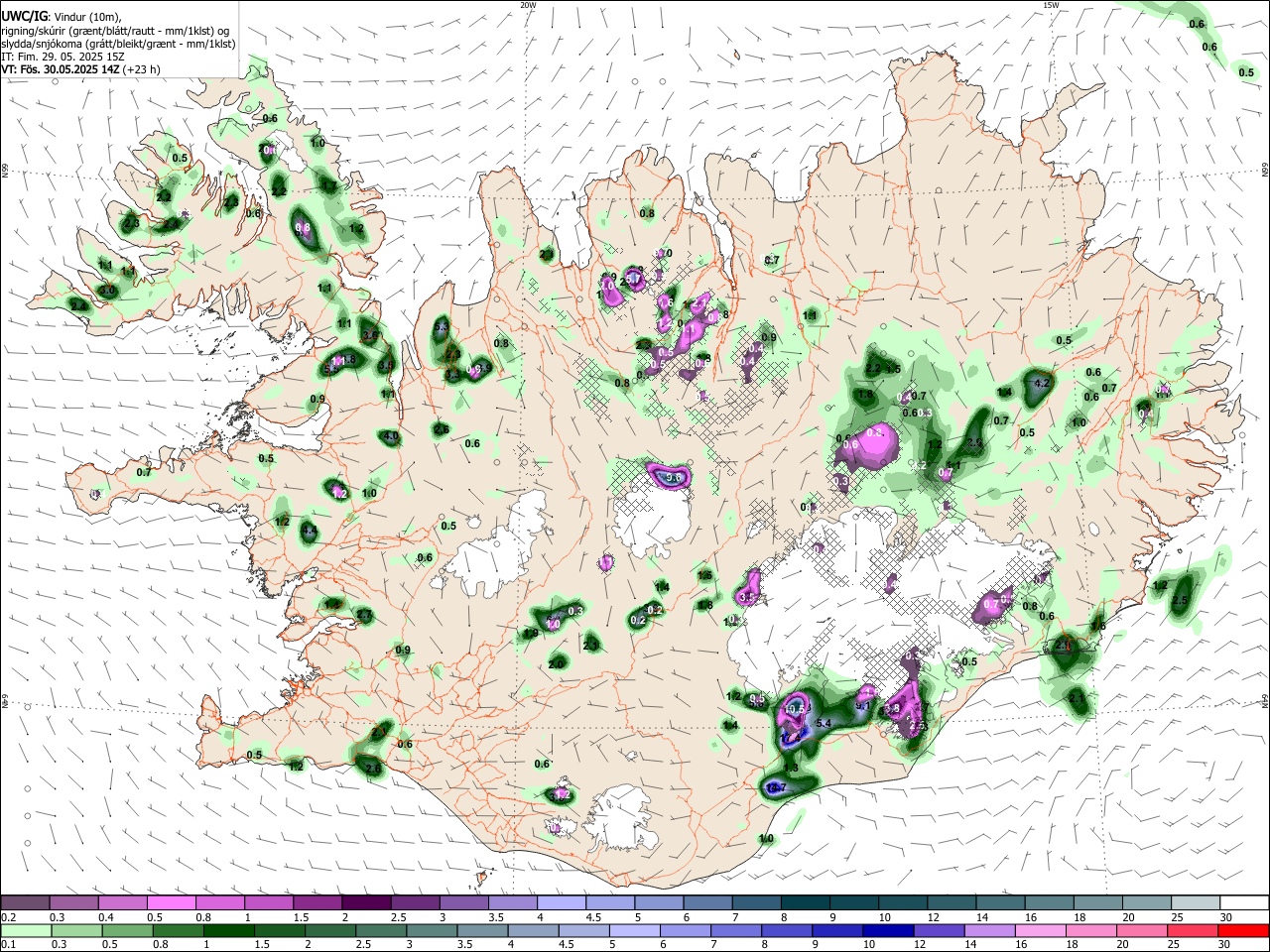This screenshot has width=1270, height=952.
Task: Select the dark purple 2–2.5 snow legend swatch
Action: click(x=366, y=903)
